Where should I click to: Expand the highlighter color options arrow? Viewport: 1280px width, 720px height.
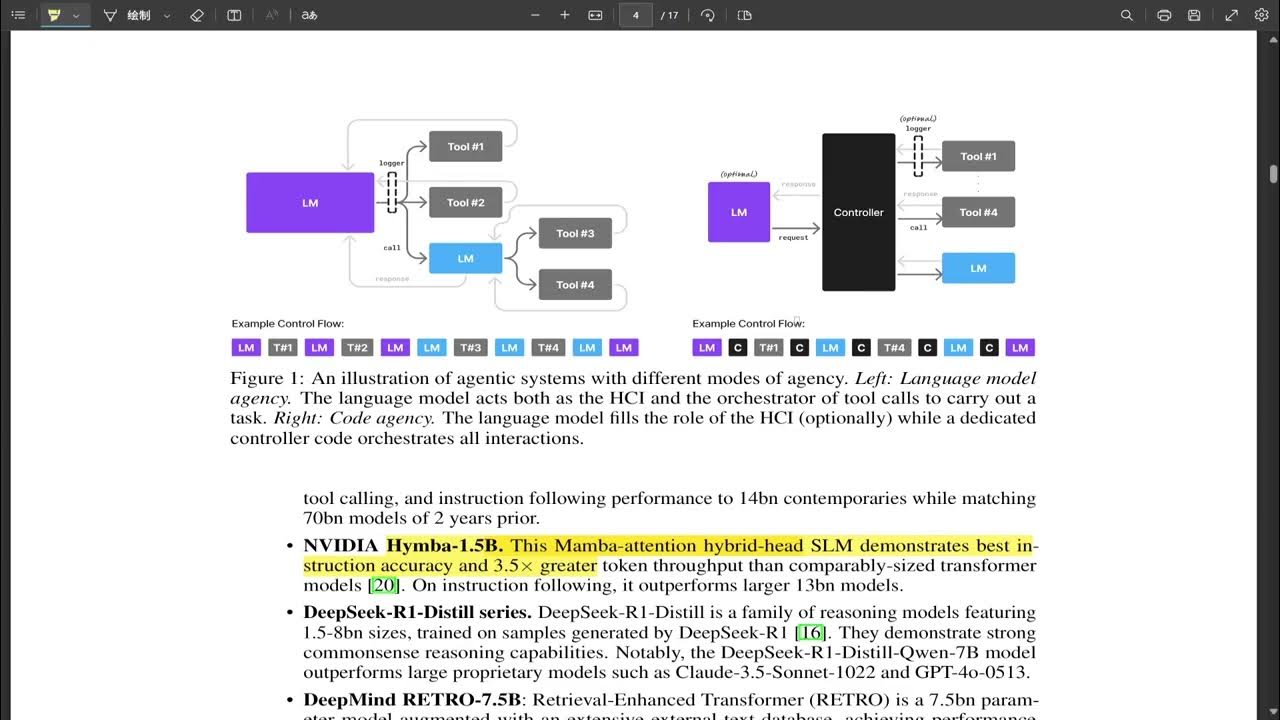click(76, 16)
